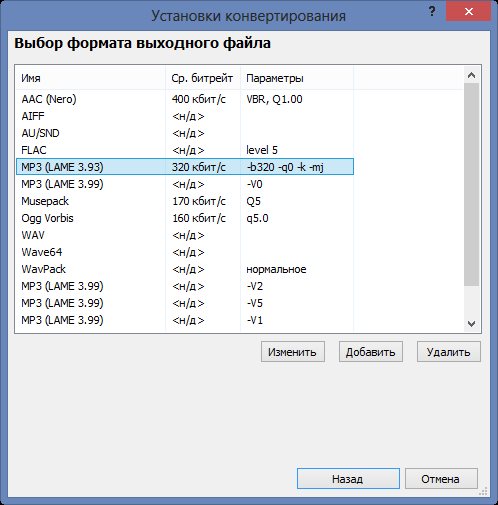
Task: Select the AIFF format entry
Action: pyautogui.click(x=185, y=116)
